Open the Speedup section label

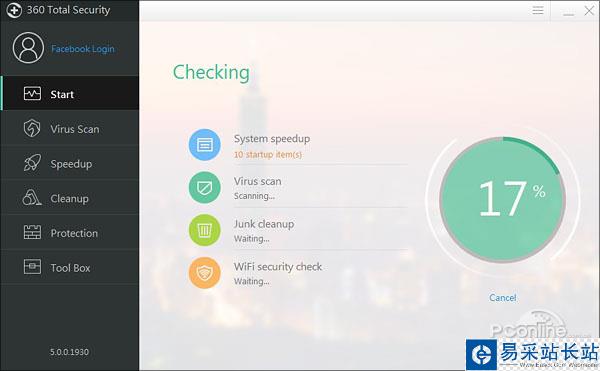click(71, 164)
